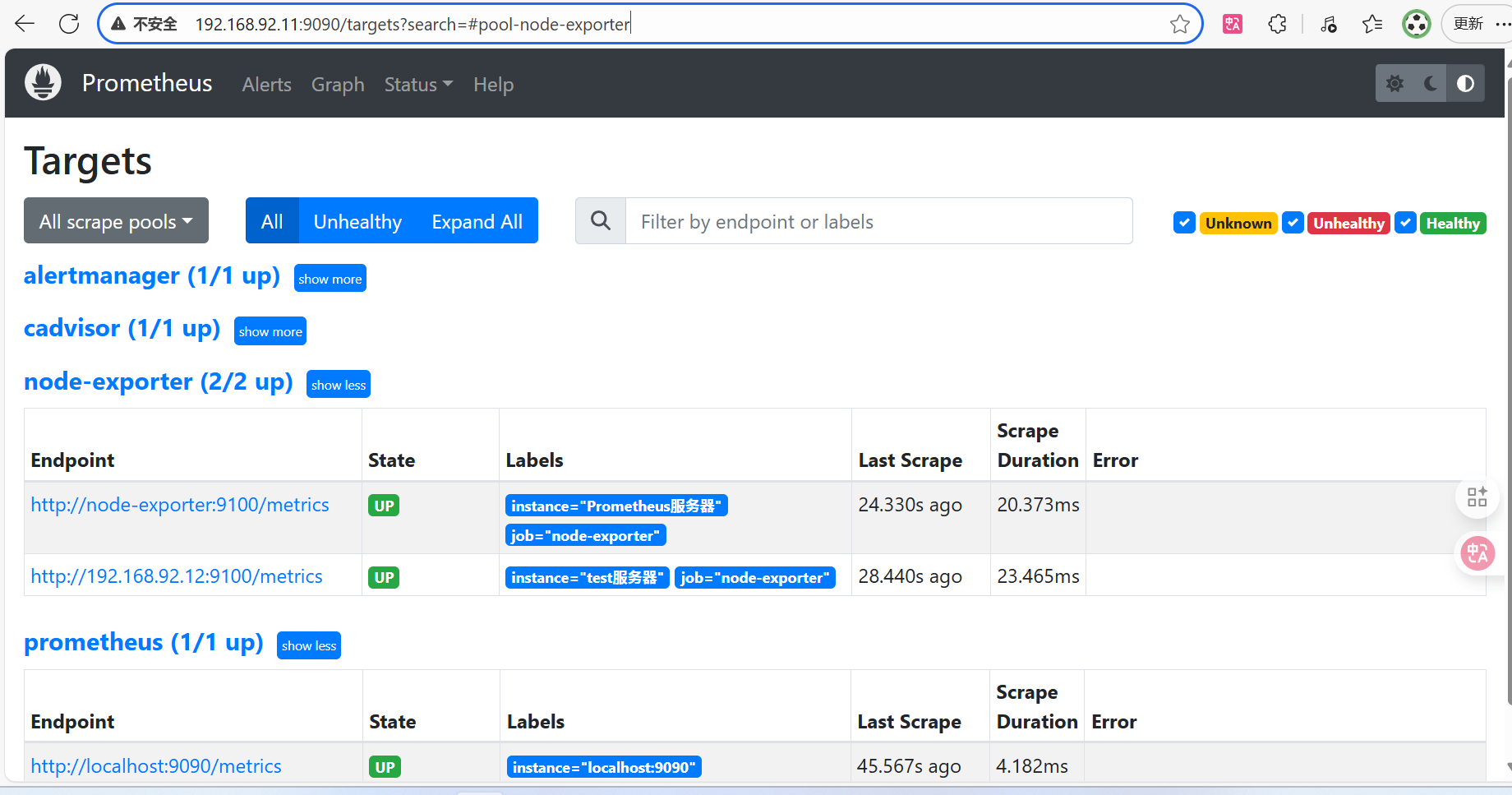Image resolution: width=1512 pixels, height=795 pixels.
Task: Collapse prometheus with show less
Action: [x=309, y=645]
